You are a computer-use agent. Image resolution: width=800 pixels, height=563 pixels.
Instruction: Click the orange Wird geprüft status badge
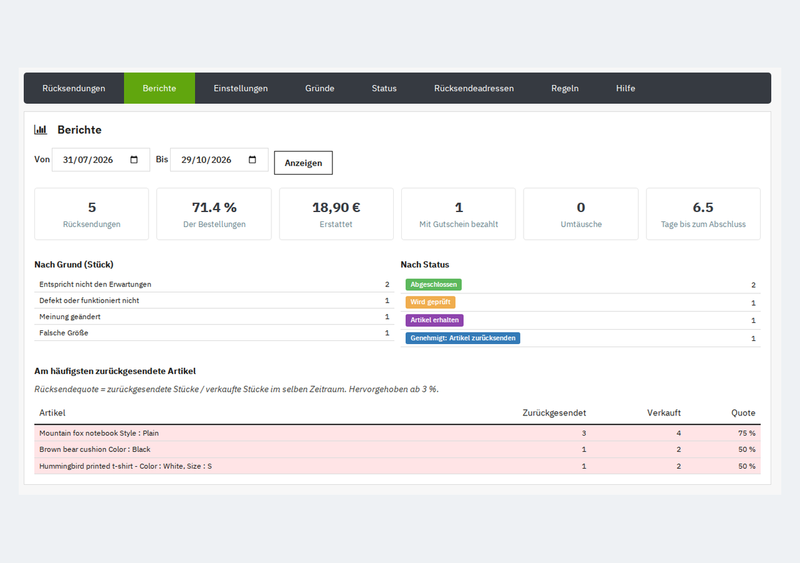coord(430,302)
